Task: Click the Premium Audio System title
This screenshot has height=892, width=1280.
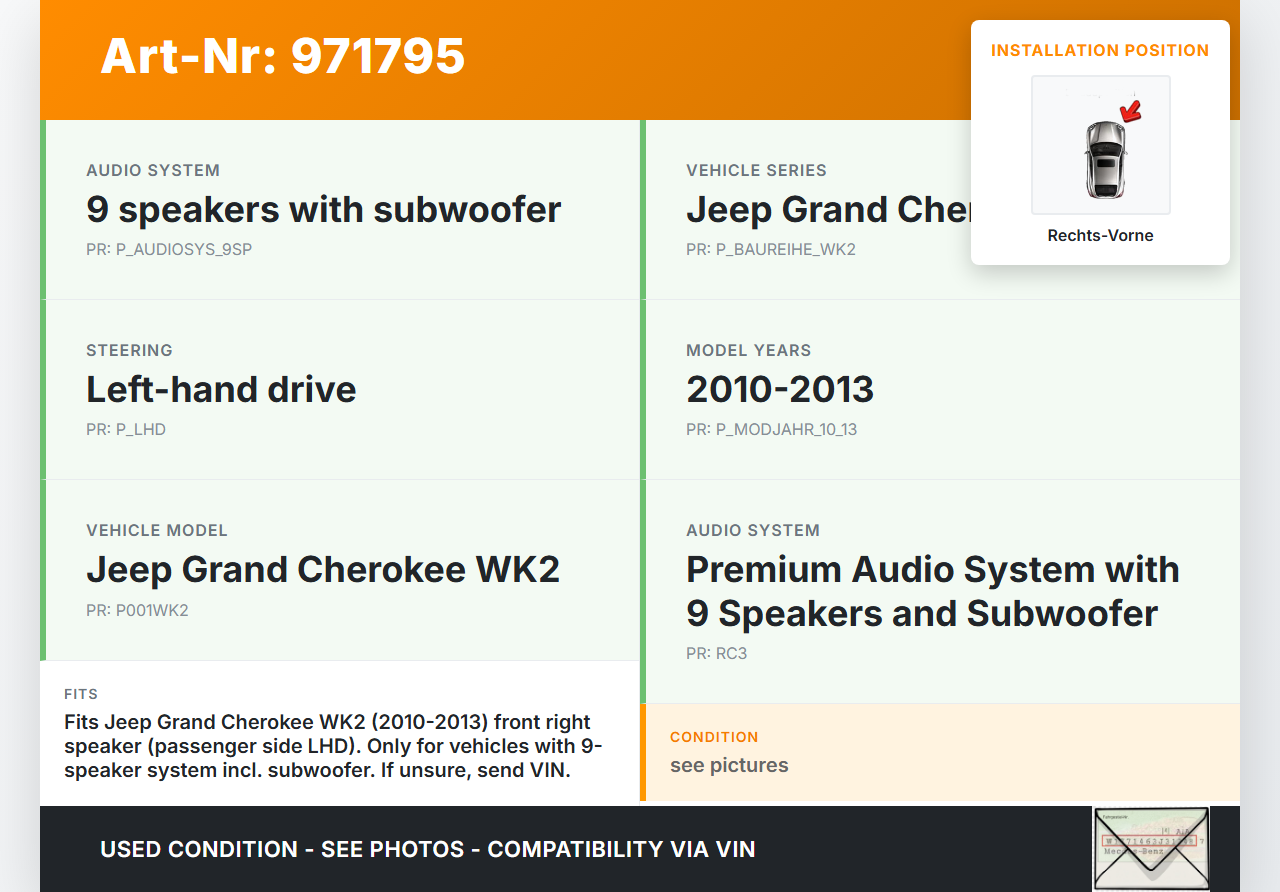Action: 932,591
